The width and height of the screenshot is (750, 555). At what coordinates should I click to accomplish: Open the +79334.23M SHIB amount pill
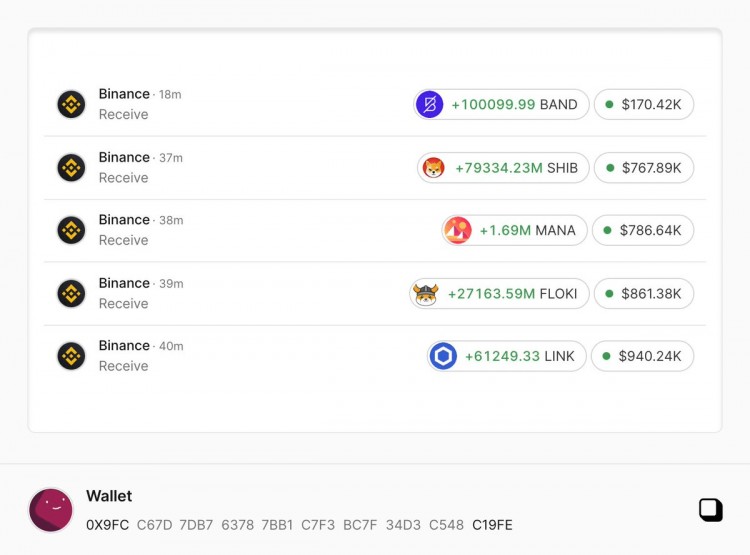click(x=503, y=168)
